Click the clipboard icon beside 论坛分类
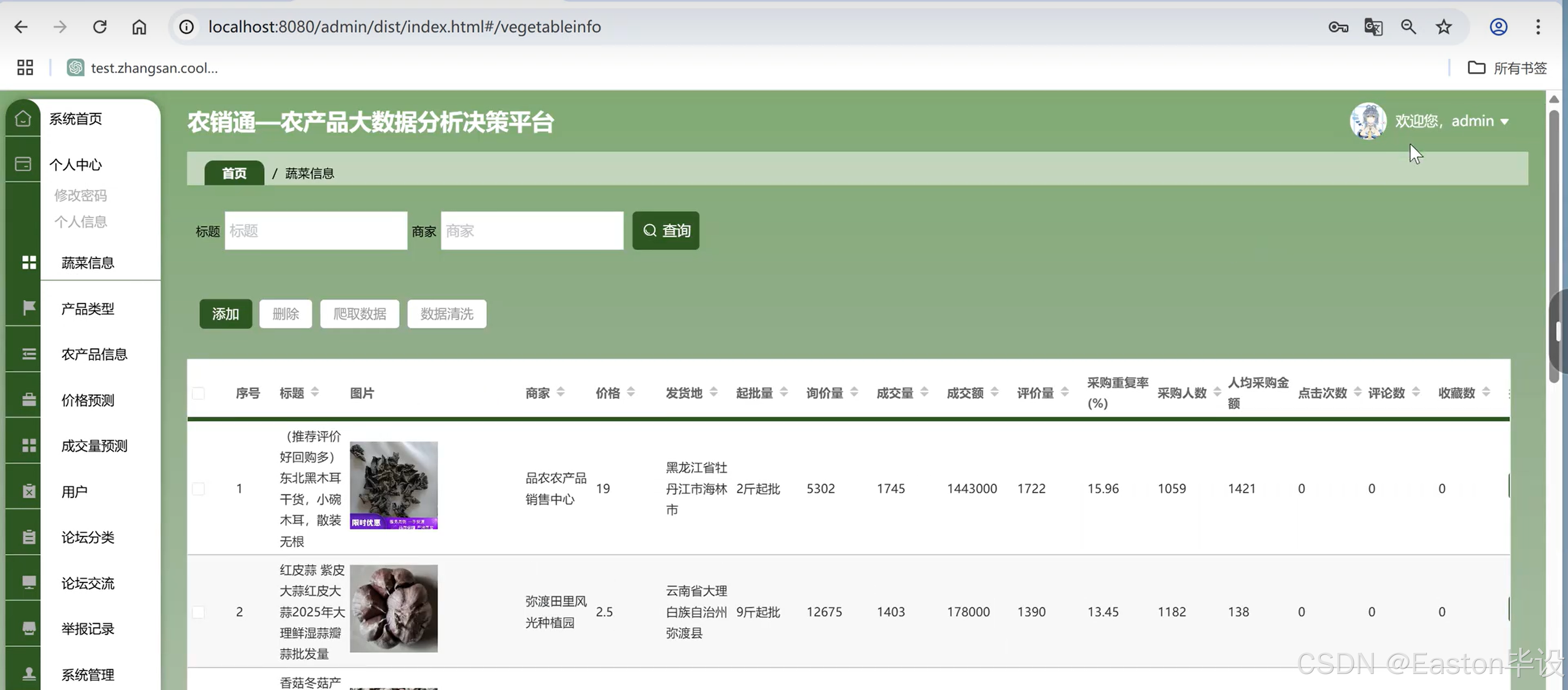This screenshot has height=690, width=1568. coord(29,537)
